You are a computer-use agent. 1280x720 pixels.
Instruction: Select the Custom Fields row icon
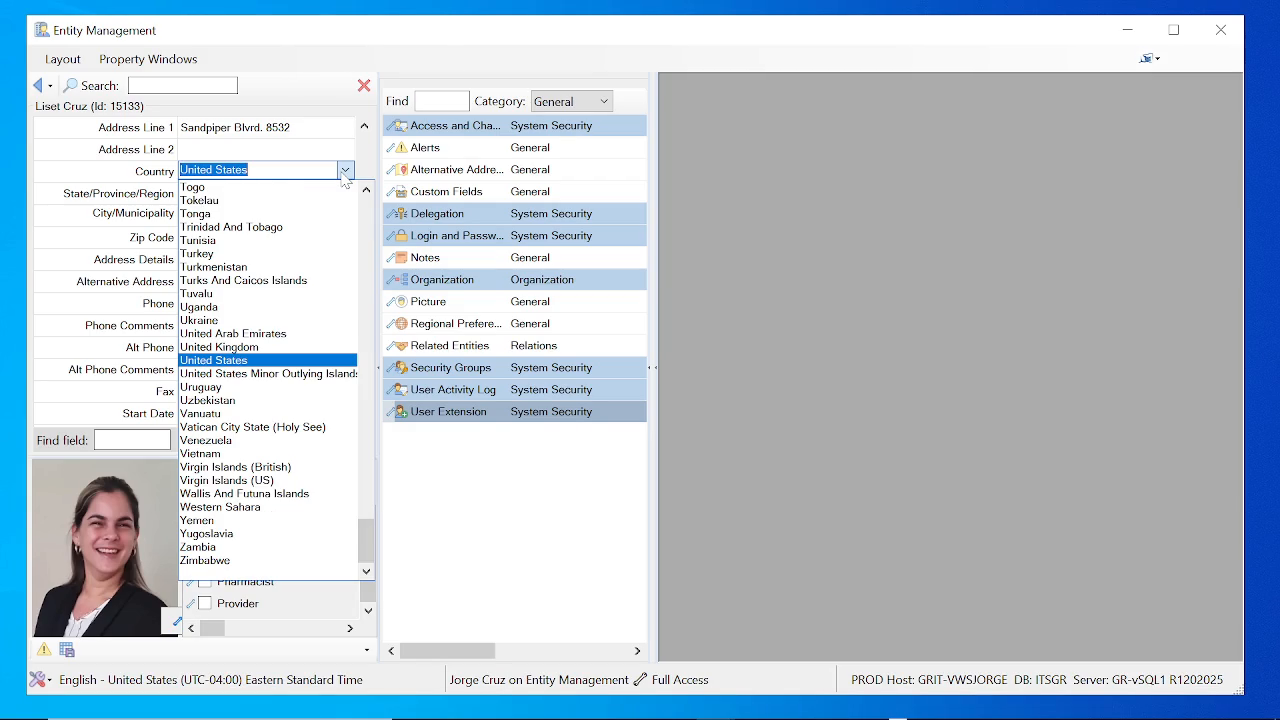click(400, 192)
